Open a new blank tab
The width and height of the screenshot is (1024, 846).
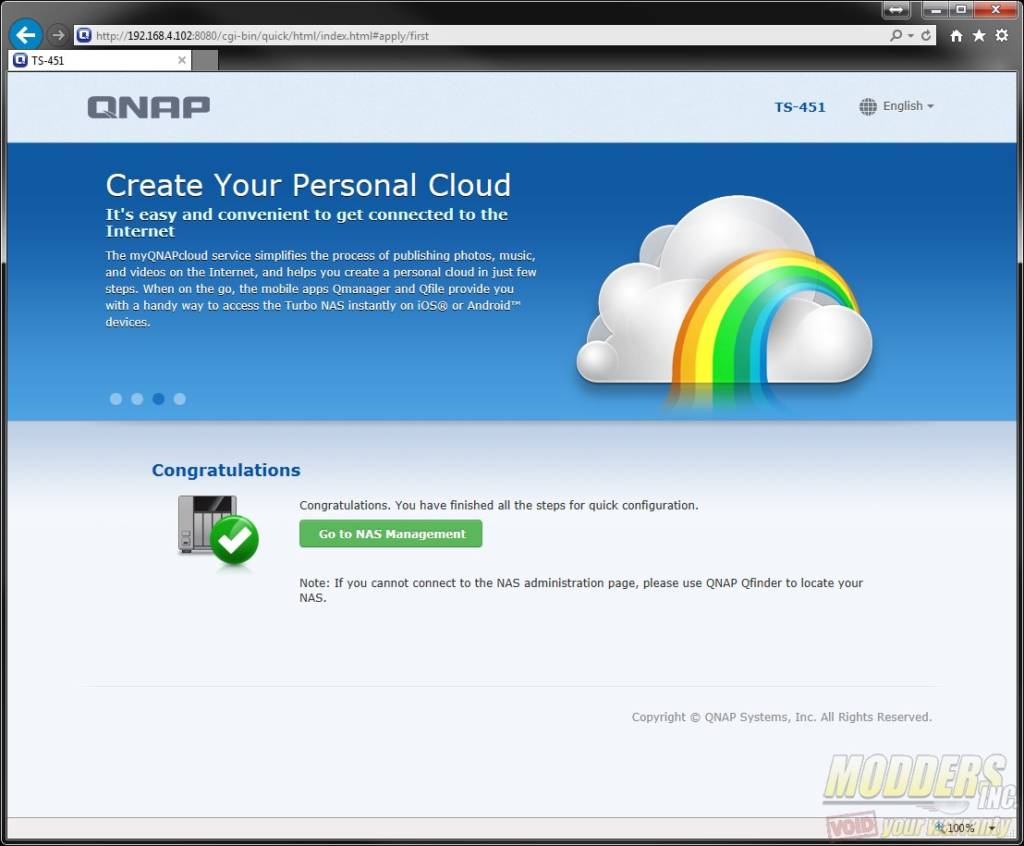click(x=205, y=60)
